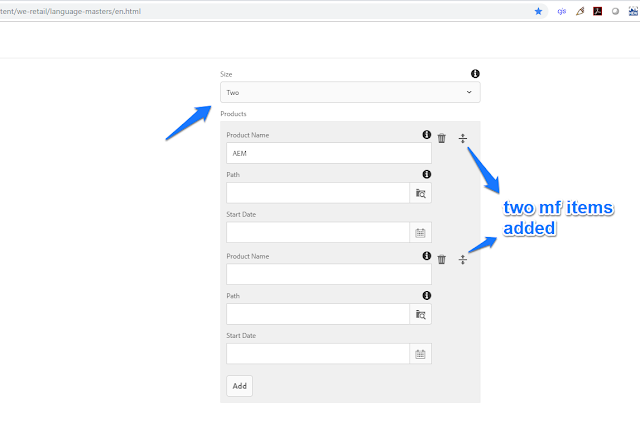Click the second product's Start Date input

point(318,354)
